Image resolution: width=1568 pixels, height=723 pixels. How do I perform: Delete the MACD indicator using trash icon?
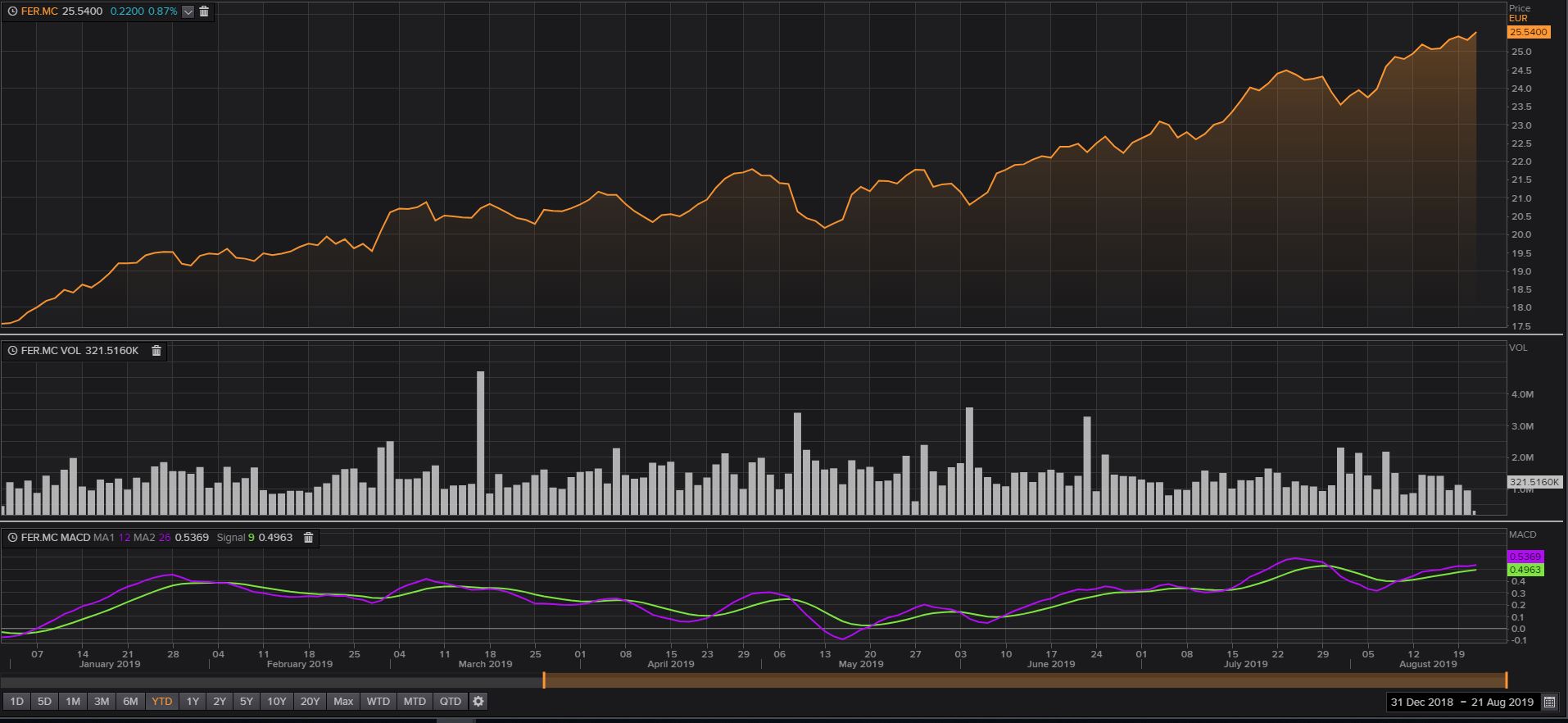(x=308, y=538)
